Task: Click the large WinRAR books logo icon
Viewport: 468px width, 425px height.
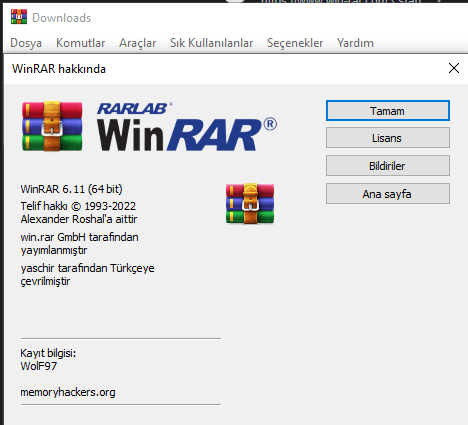Action: tap(52, 126)
